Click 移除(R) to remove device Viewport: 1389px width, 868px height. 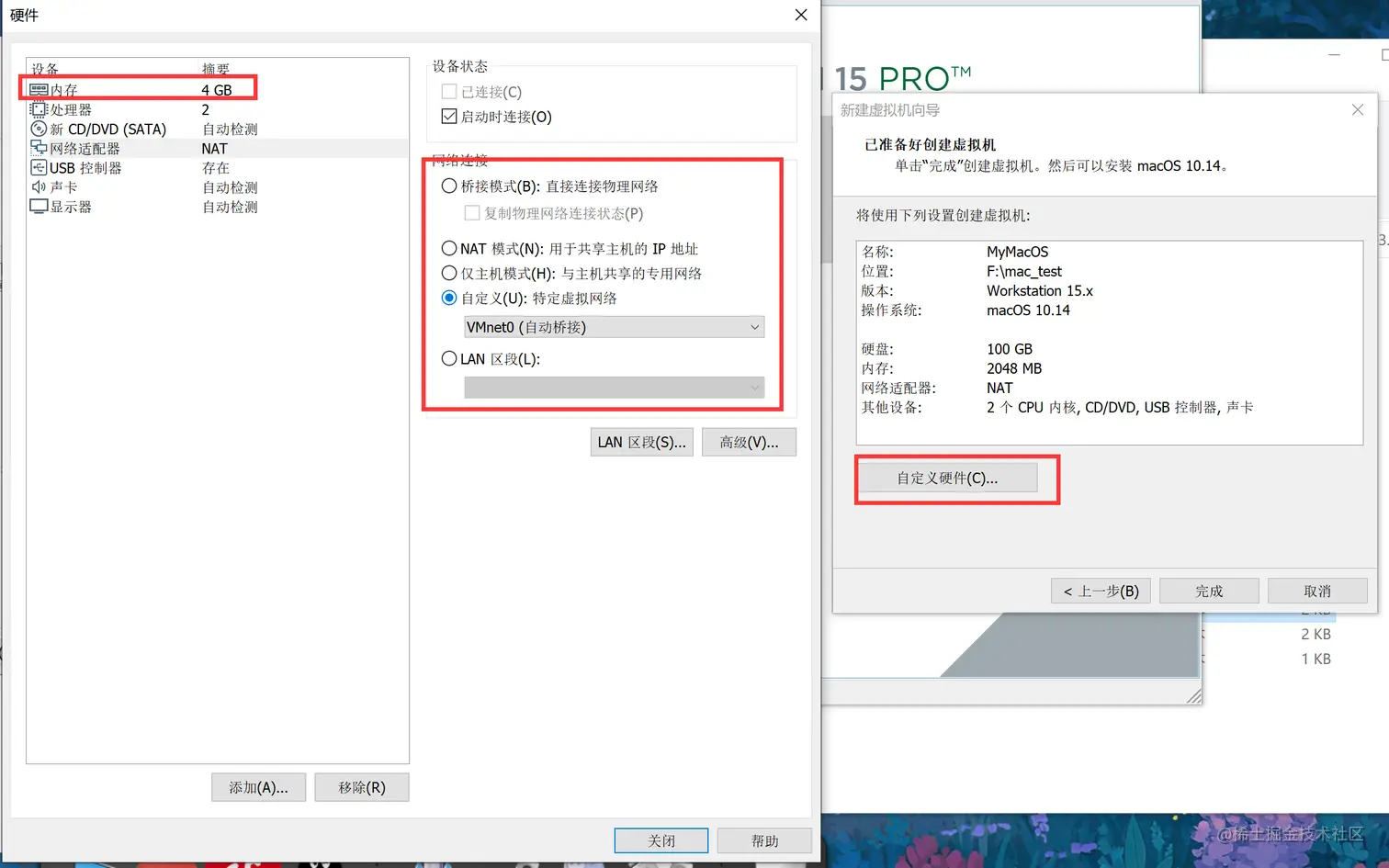click(362, 787)
